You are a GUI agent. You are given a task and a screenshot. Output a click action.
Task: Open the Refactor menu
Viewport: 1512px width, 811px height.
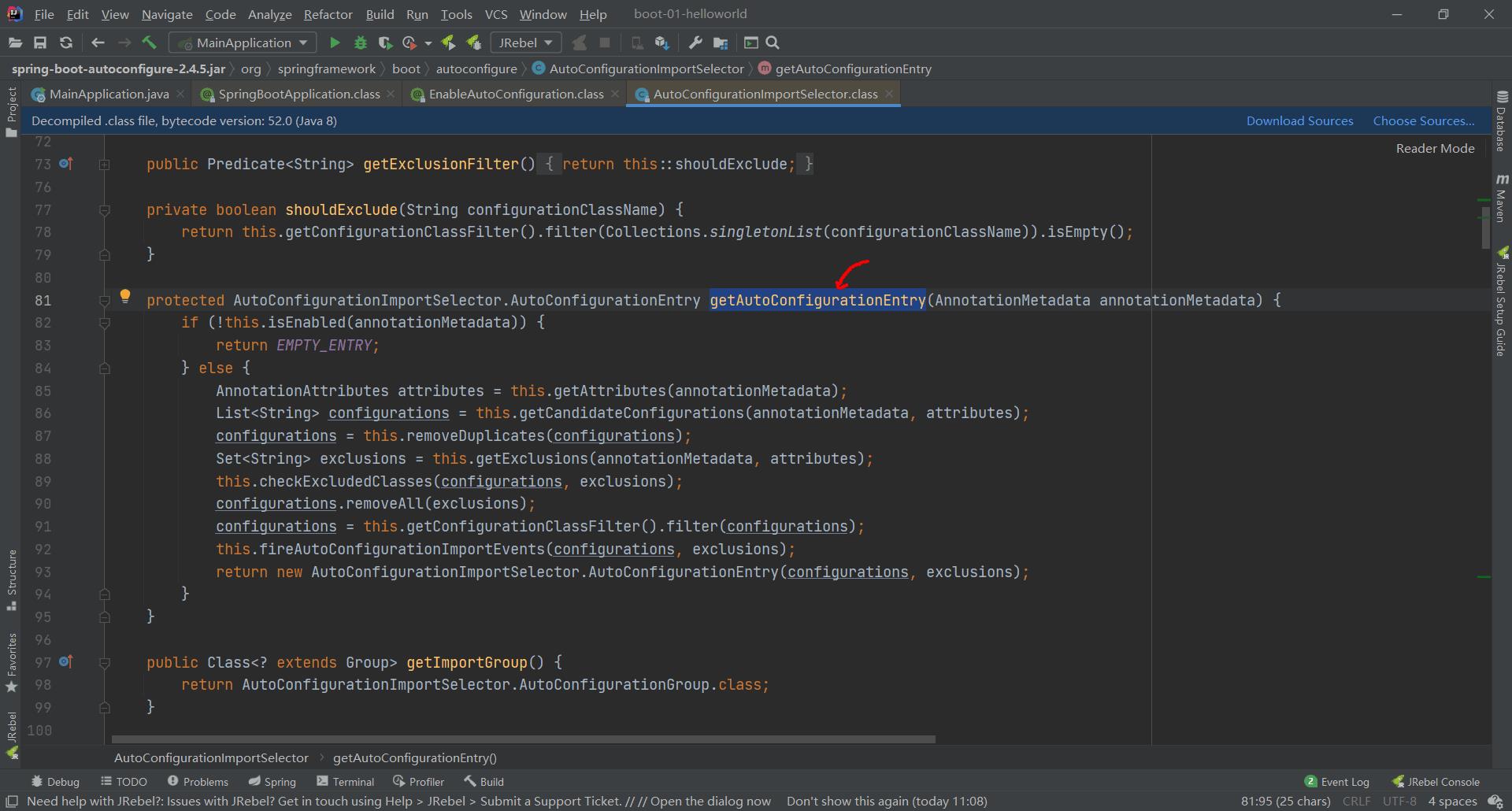328,14
